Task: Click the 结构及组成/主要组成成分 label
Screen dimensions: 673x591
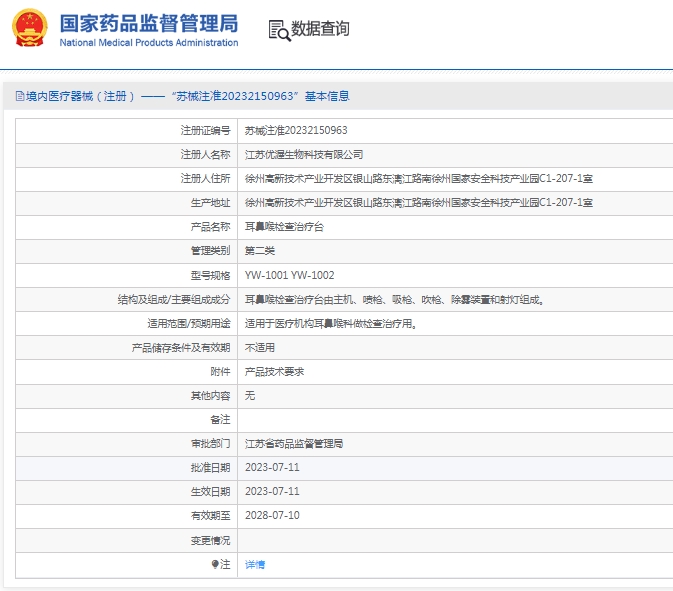Action: pos(174,300)
